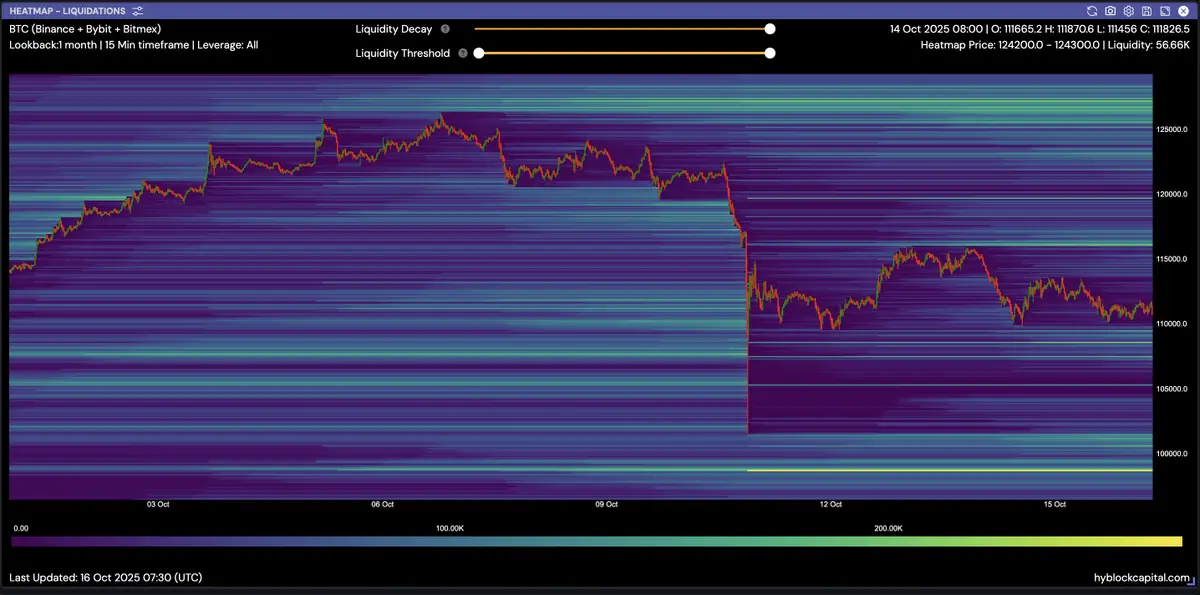Take a snapshot with the camera icon
The height and width of the screenshot is (595, 1200).
1110,11
